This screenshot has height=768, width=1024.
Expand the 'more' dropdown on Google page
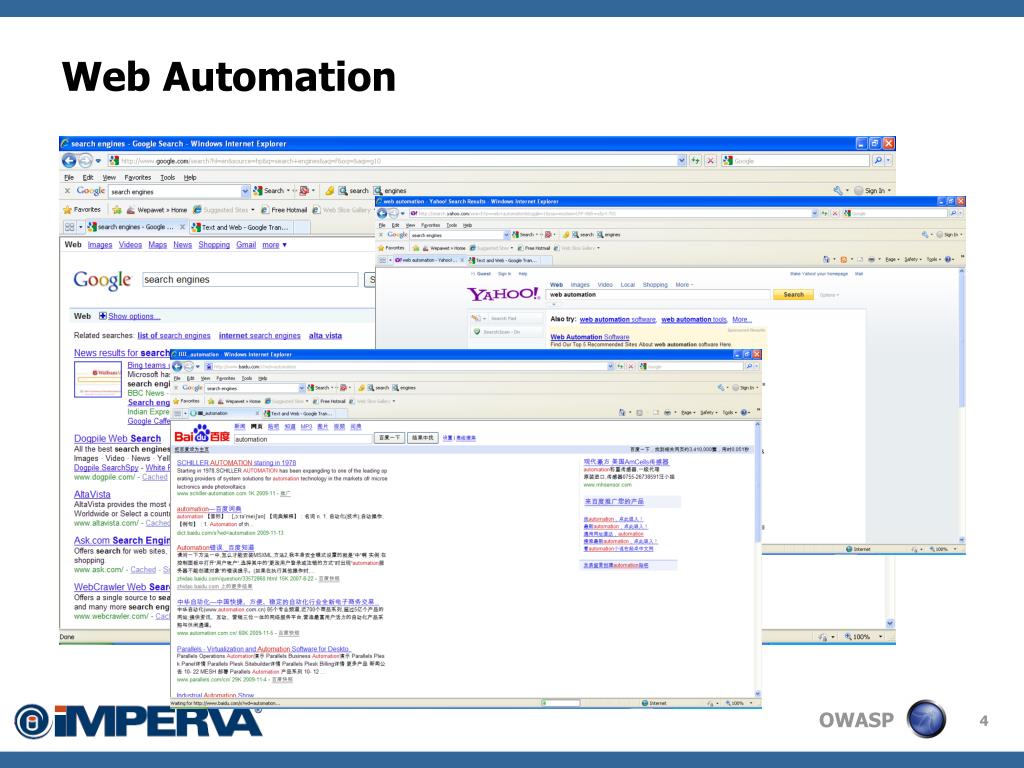click(274, 245)
